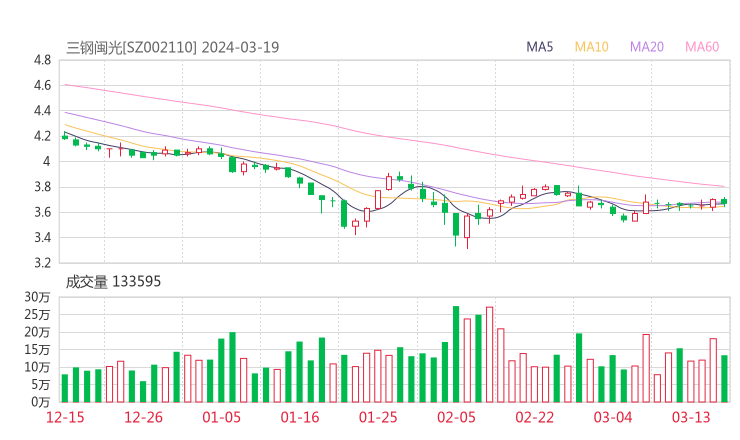This screenshot has width=740, height=440.
Task: Toggle the MA10 moving average legend
Action: 592,47
